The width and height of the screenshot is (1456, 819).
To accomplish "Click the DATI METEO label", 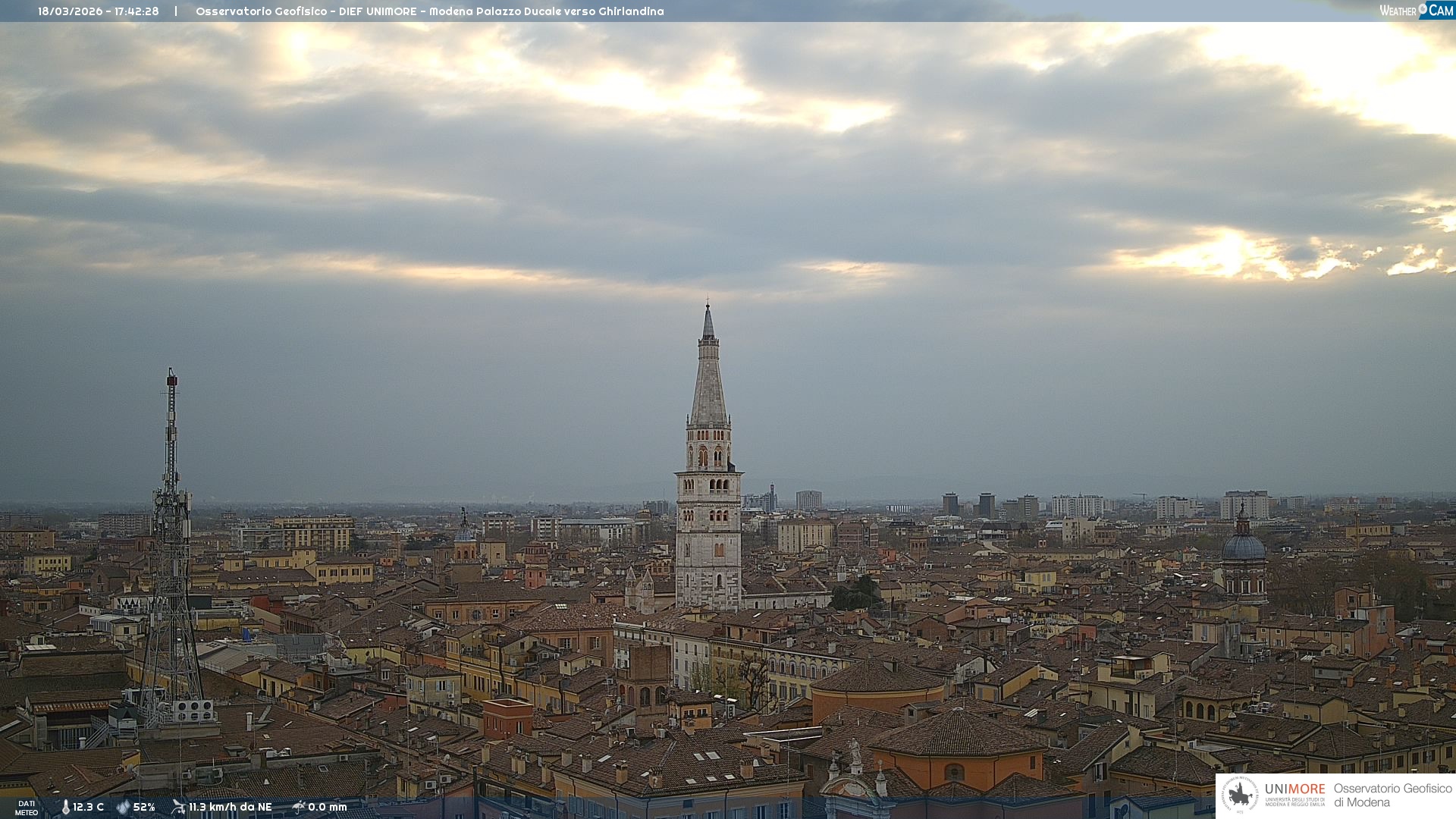I will click(x=27, y=808).
